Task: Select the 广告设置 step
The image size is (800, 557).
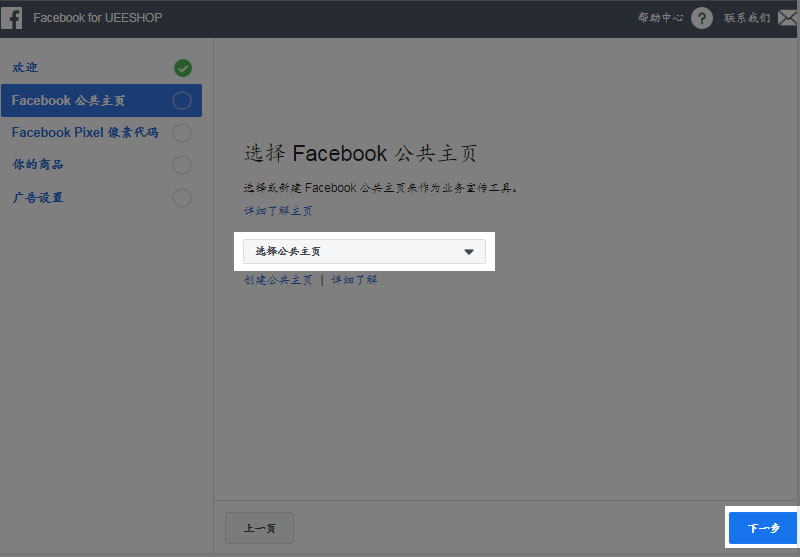Action: 38,197
